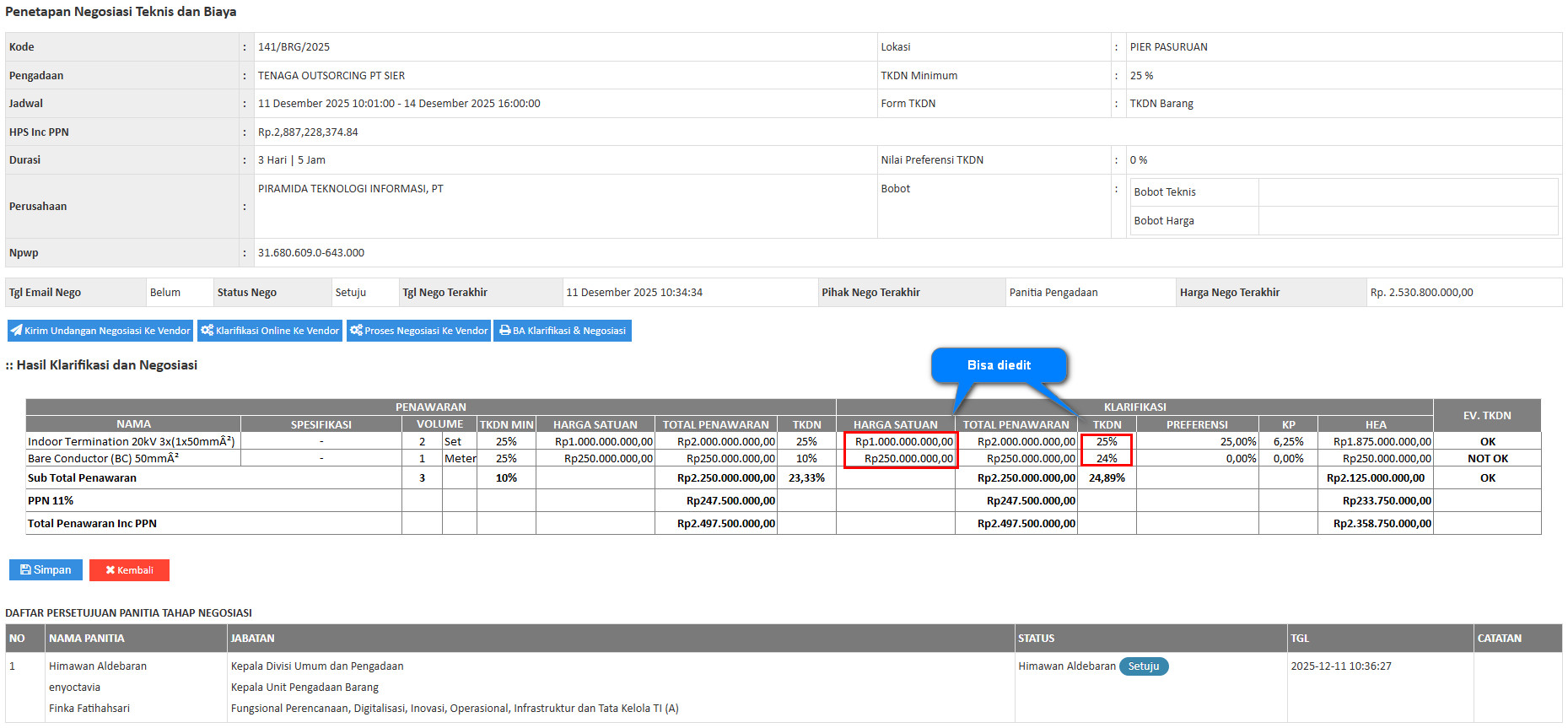Click the gears icon on Klarifikasi Online
The width and height of the screenshot is (1568, 728).
207,331
